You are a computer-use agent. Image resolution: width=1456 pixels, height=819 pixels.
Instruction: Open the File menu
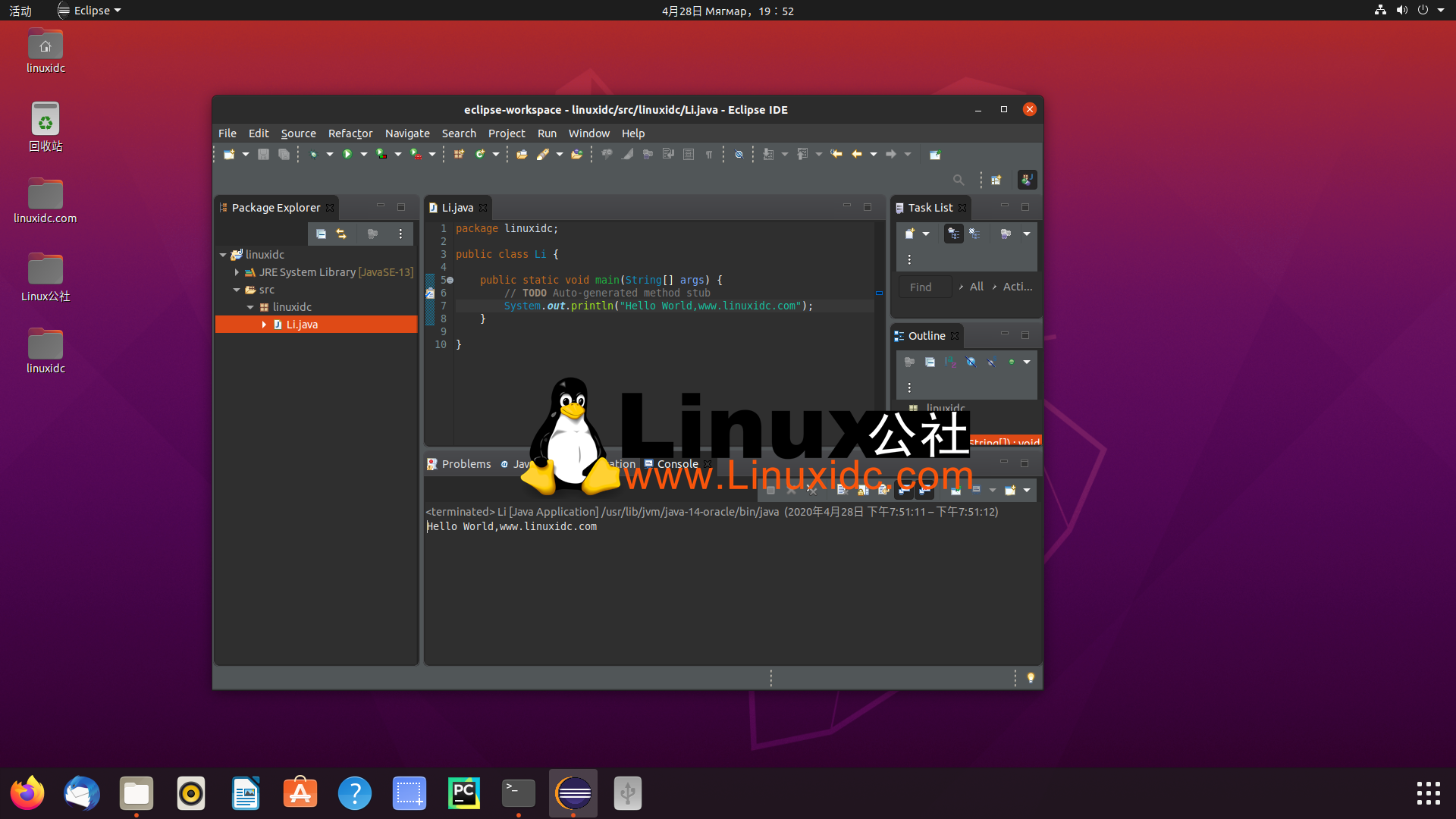(227, 133)
